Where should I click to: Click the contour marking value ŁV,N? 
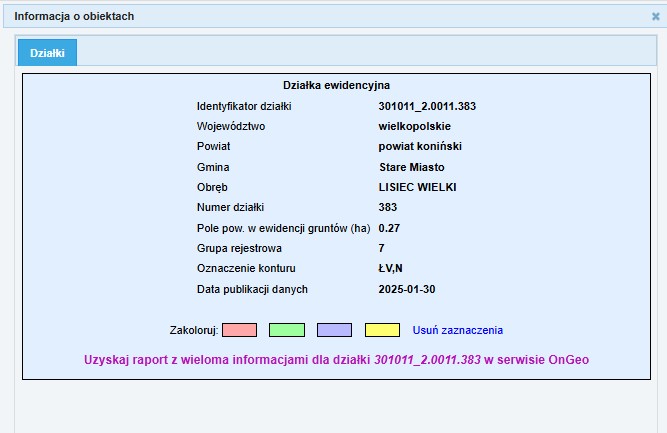391,268
